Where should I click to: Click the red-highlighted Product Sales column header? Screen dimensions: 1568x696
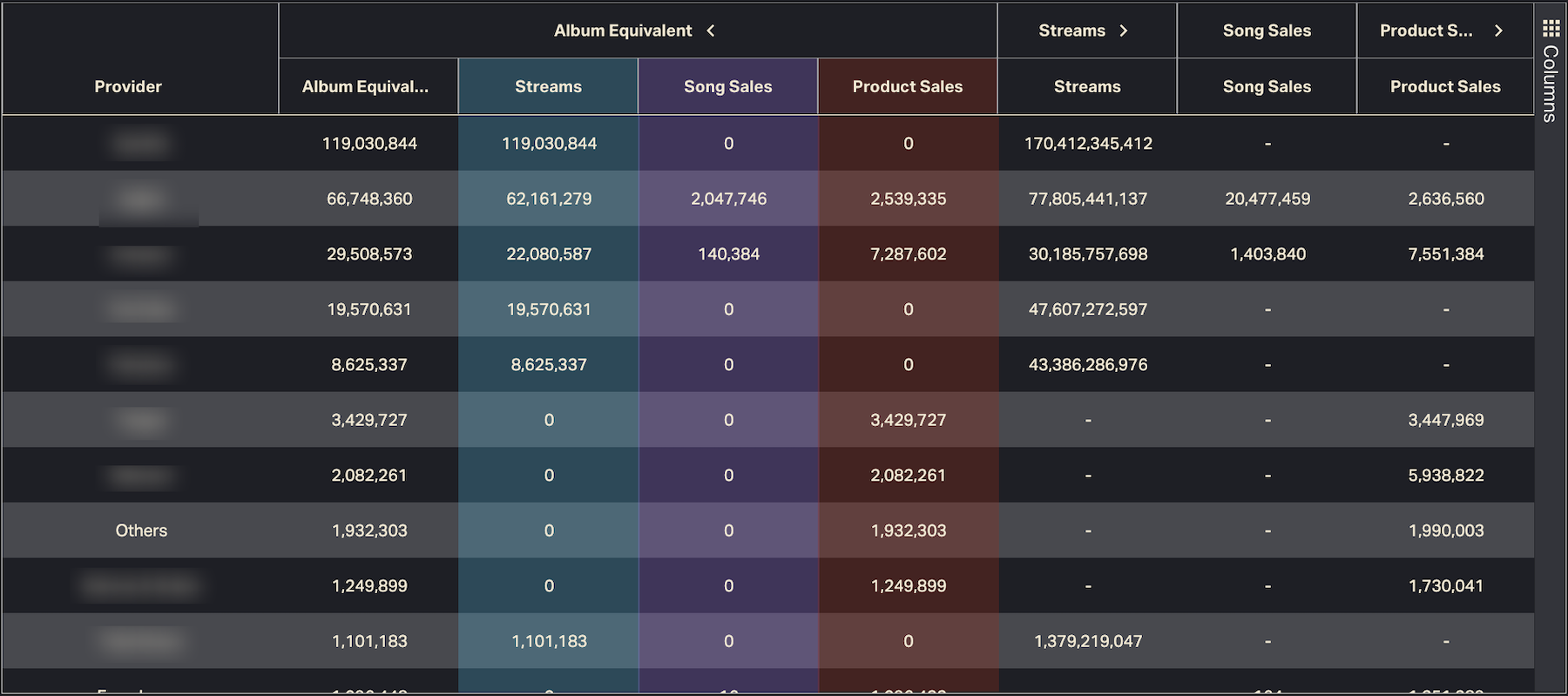[x=907, y=86]
